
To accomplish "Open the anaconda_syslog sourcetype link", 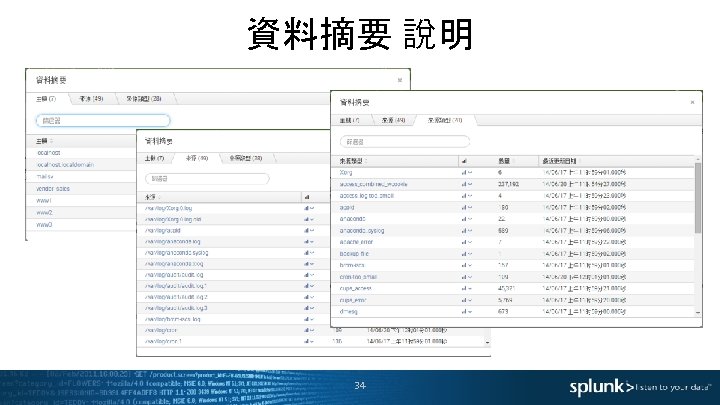I will coord(362,231).
